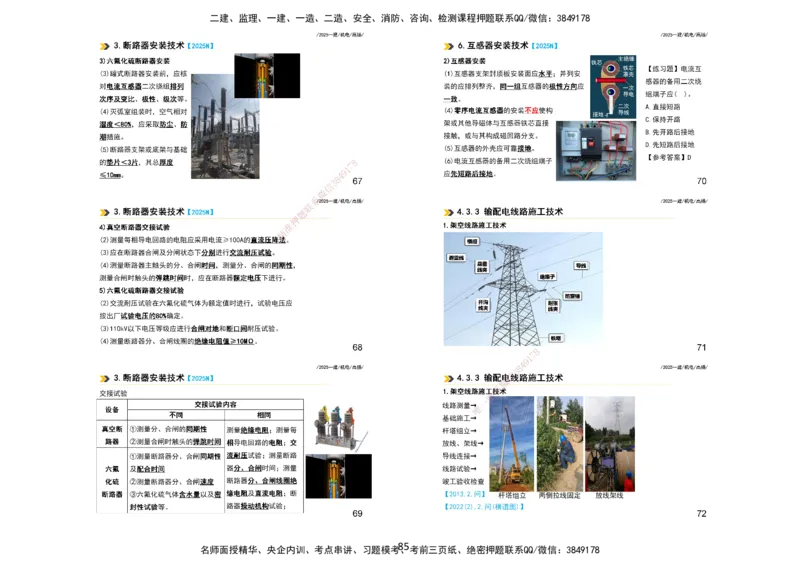Click the table header 交接试验内容
The width and height of the screenshot is (800, 566).
pyautogui.click(x=215, y=404)
